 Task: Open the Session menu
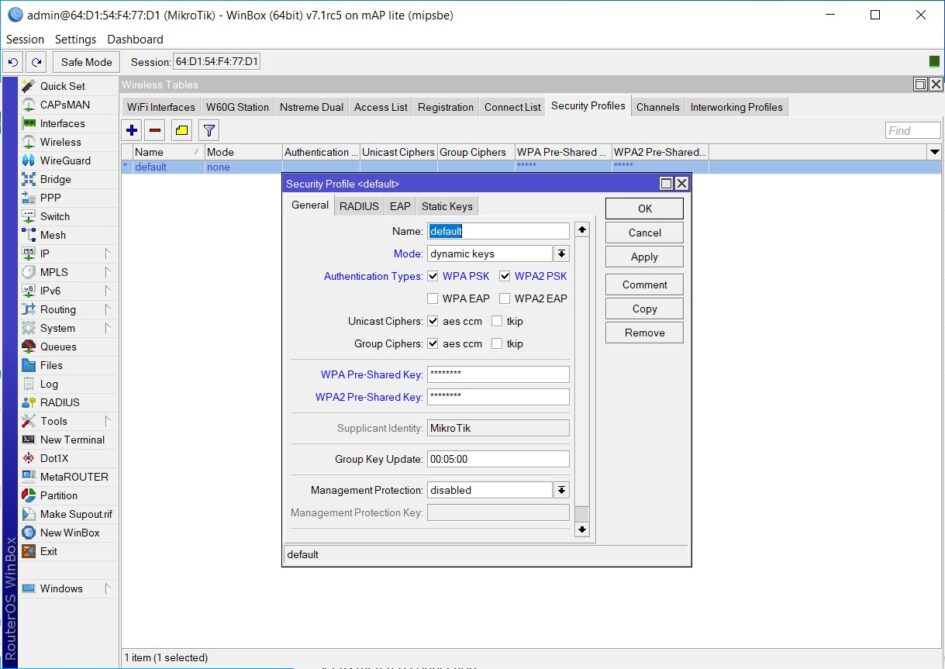pos(25,39)
